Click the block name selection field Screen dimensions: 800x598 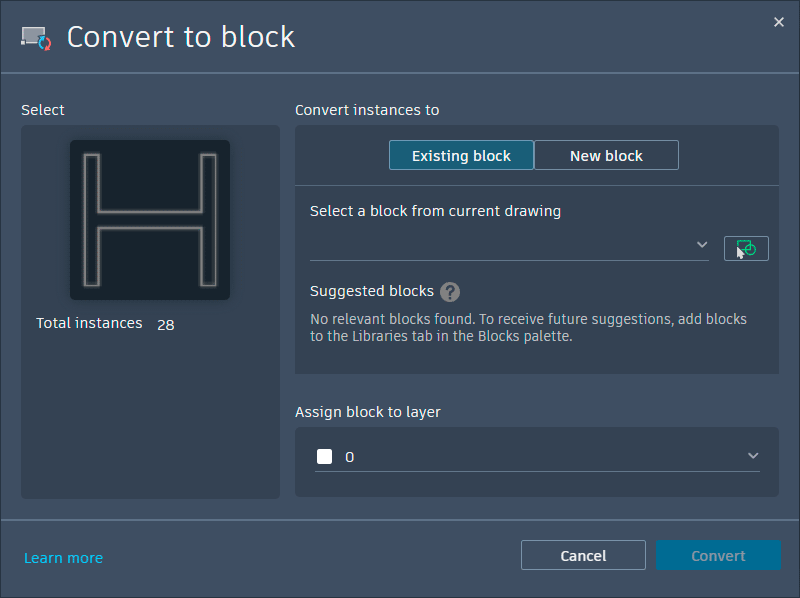[x=500, y=246]
